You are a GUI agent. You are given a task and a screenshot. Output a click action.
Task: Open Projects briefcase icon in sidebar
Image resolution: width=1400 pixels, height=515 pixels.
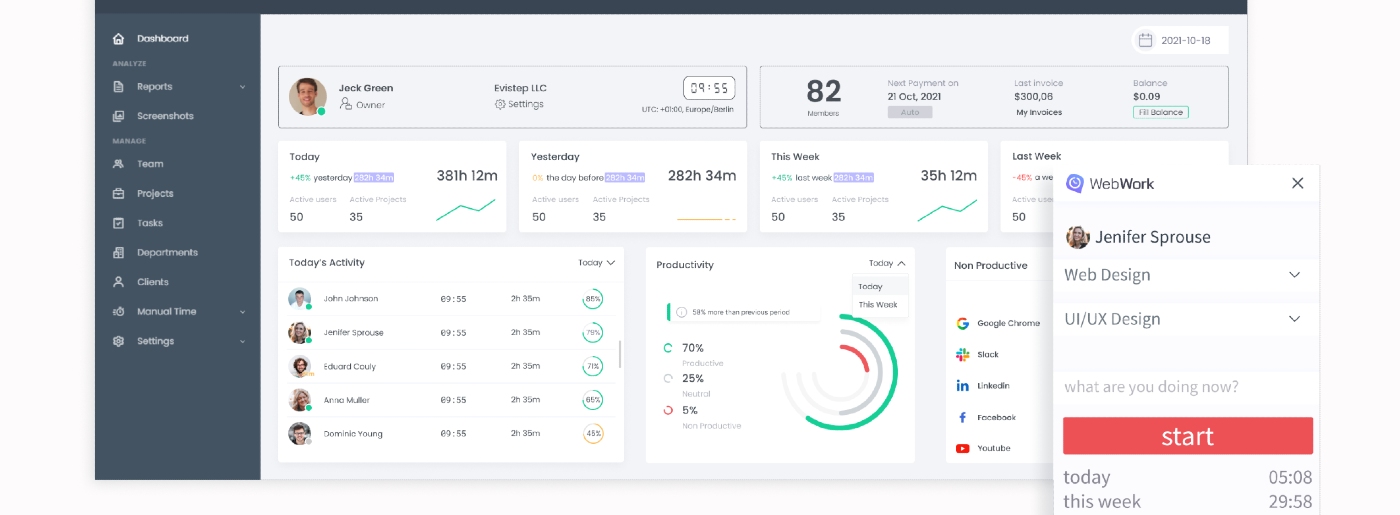coord(118,194)
